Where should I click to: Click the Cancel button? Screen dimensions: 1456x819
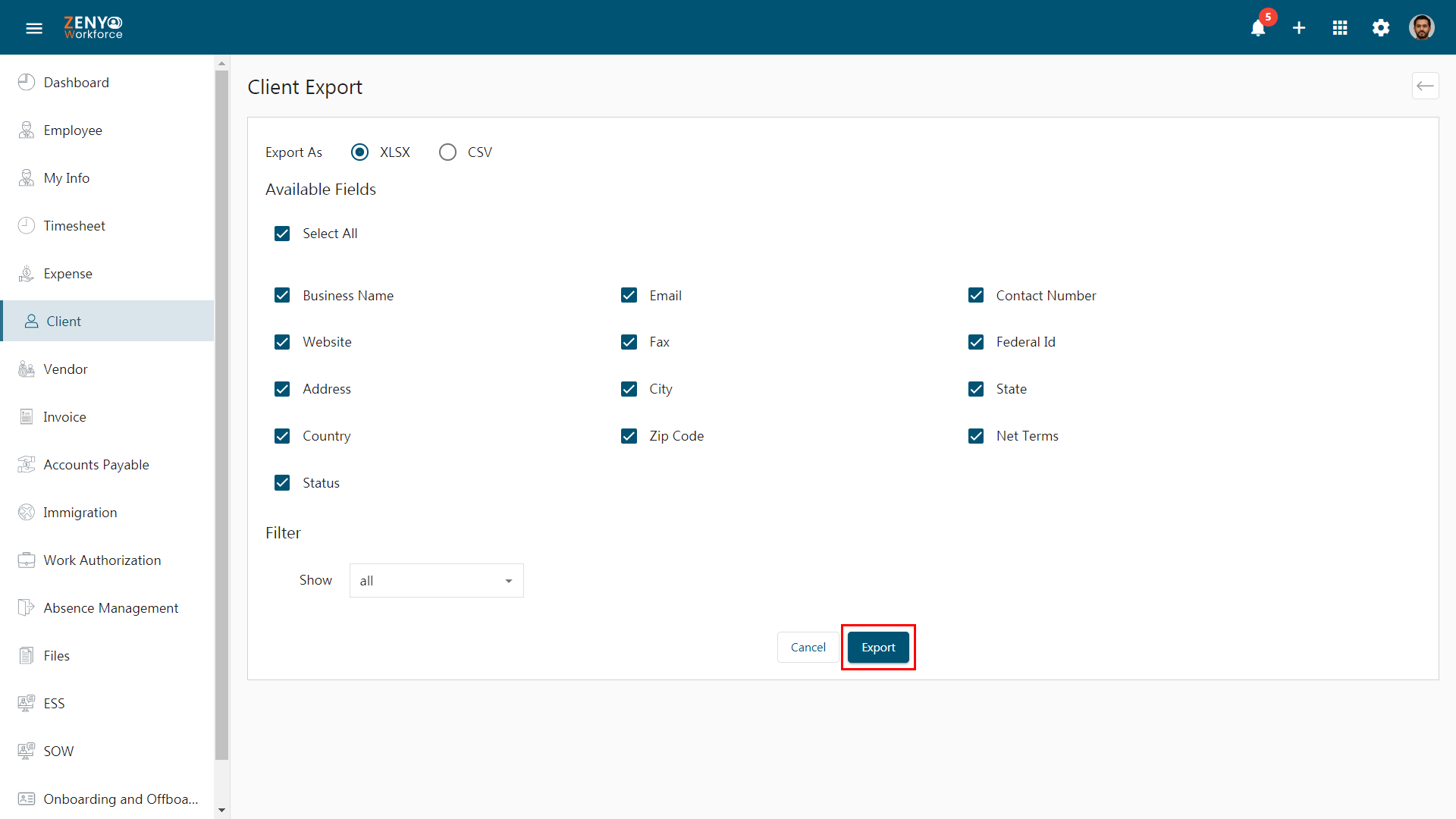(x=807, y=647)
